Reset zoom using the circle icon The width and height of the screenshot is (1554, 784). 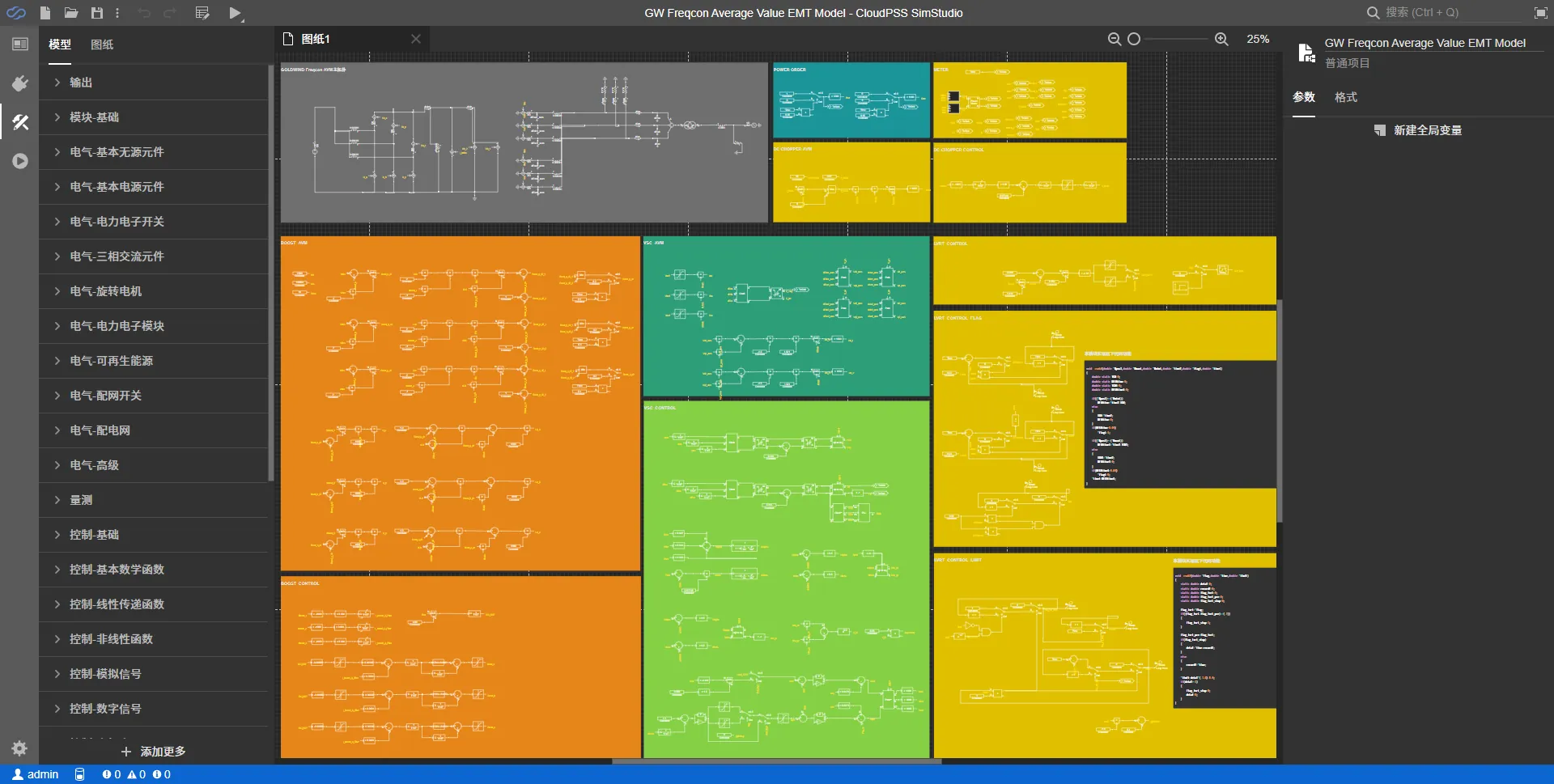(x=1134, y=39)
